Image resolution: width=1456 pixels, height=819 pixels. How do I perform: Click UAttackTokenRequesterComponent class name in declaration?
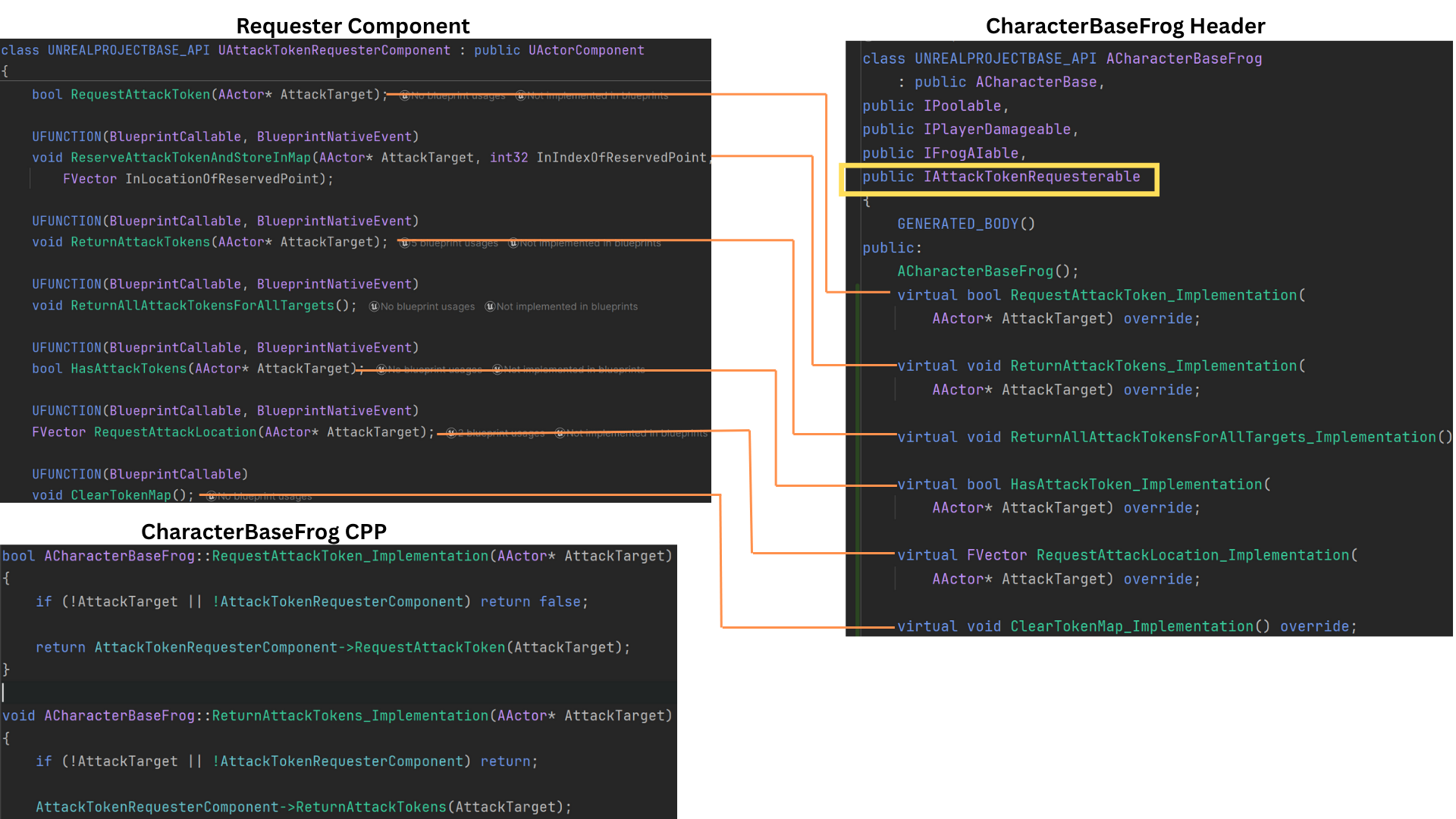point(334,50)
